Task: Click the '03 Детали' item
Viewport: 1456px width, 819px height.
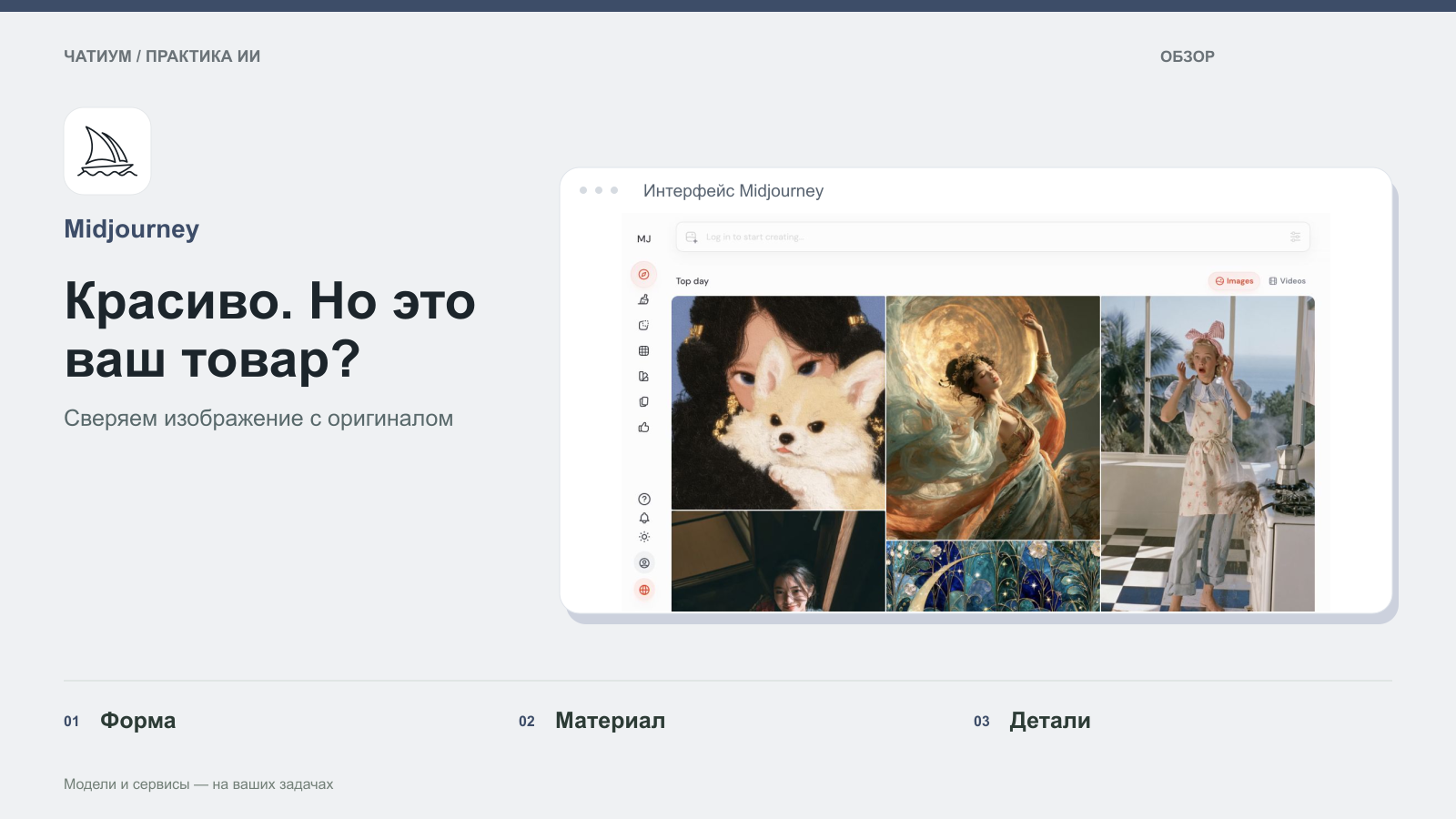Action: [1032, 721]
